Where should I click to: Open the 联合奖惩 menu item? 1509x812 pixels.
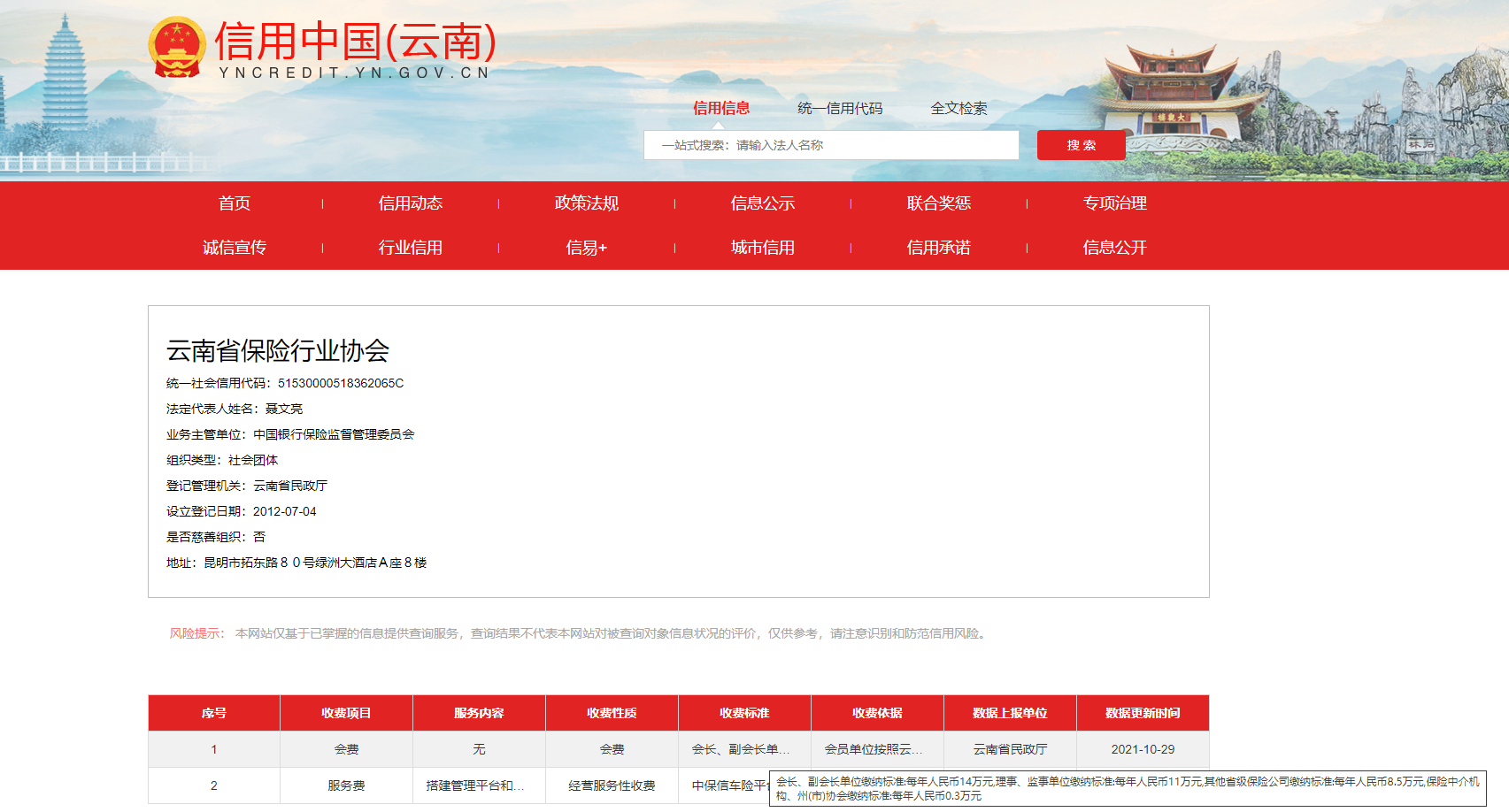939,203
